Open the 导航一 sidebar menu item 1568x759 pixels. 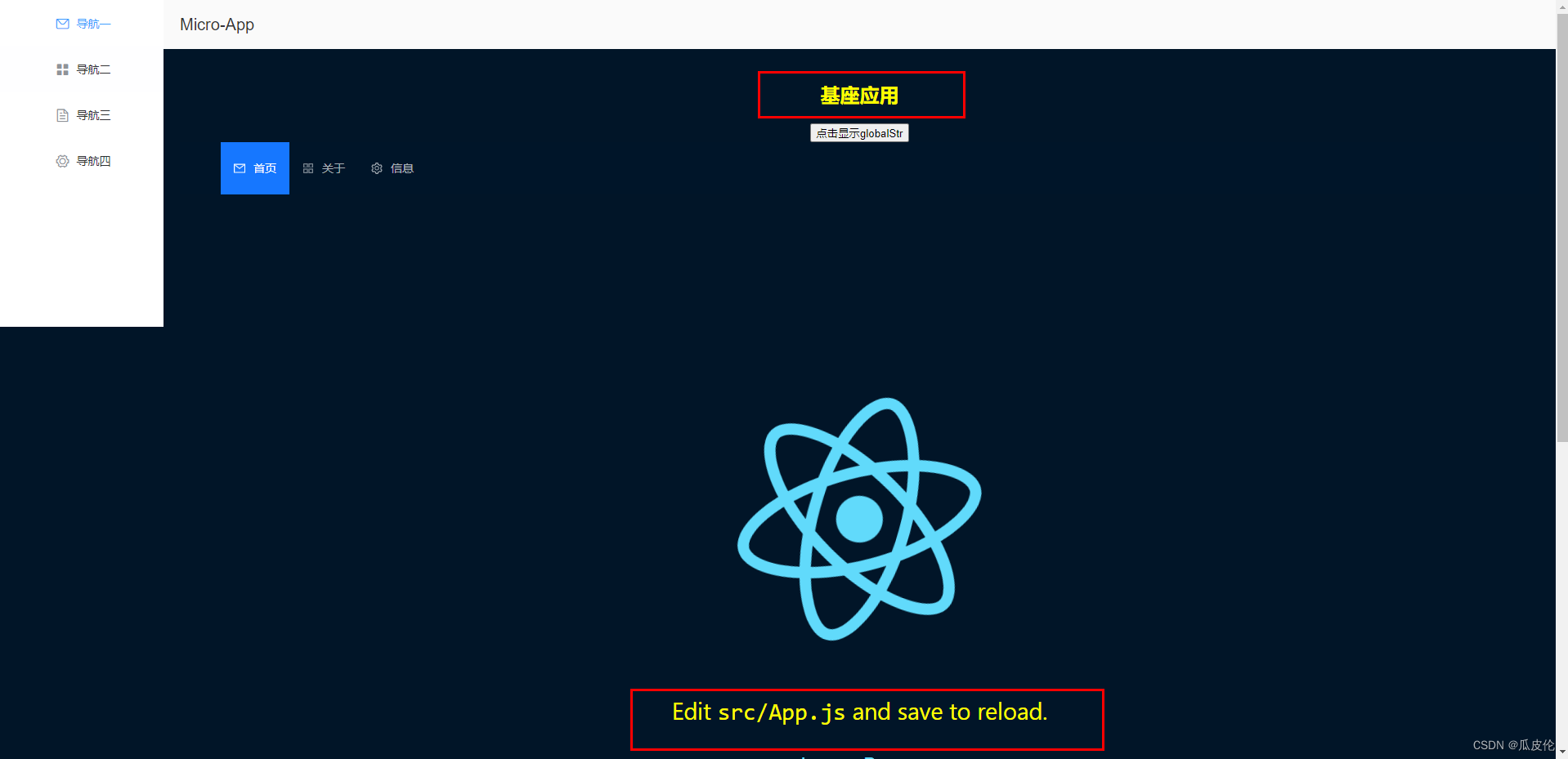[x=82, y=24]
